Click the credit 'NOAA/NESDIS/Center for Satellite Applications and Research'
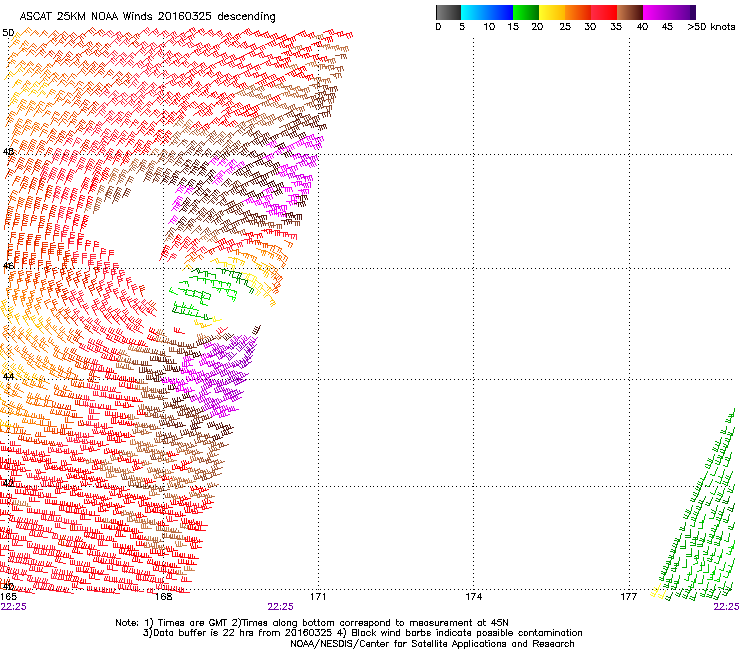This screenshot has height=650, width=740. tap(432, 644)
